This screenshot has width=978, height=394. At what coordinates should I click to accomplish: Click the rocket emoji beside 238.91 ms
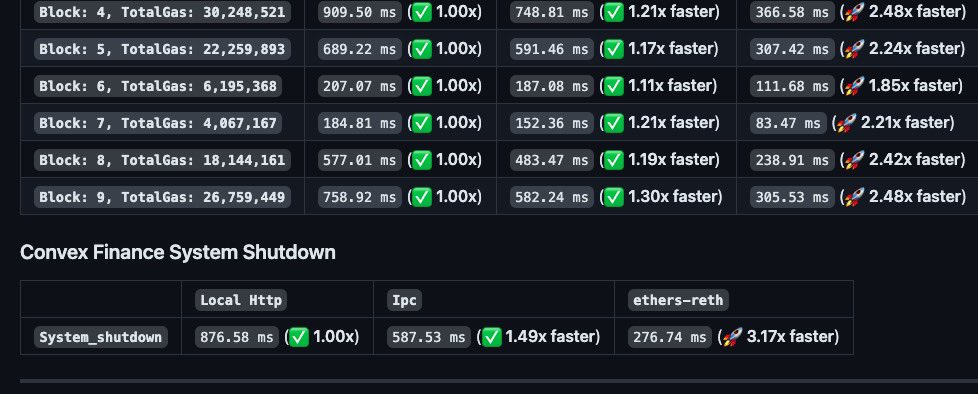click(x=855, y=160)
